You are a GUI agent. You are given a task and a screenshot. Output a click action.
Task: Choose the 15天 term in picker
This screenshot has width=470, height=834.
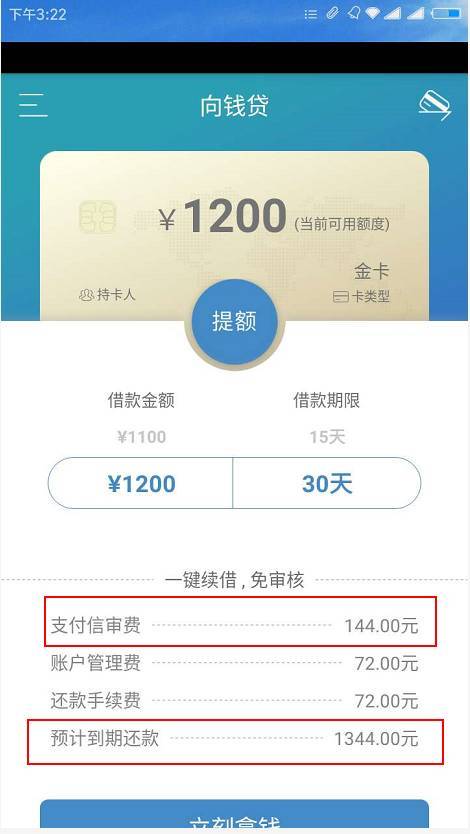point(327,437)
